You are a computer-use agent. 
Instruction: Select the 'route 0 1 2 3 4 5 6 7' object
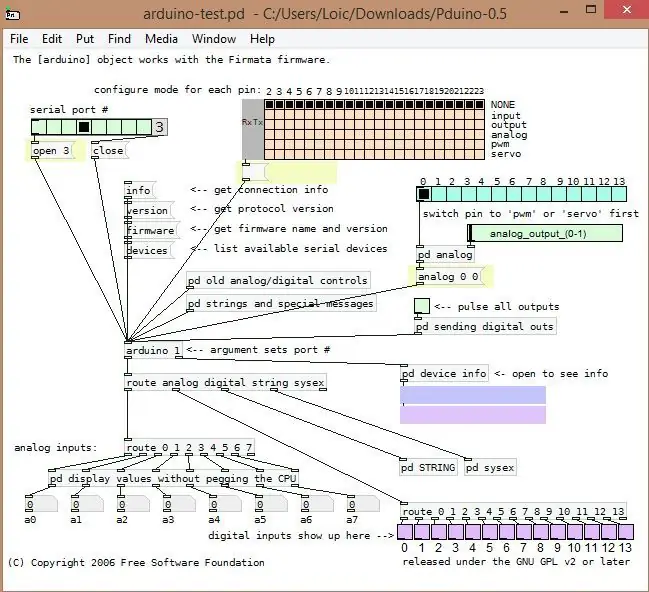[190, 447]
